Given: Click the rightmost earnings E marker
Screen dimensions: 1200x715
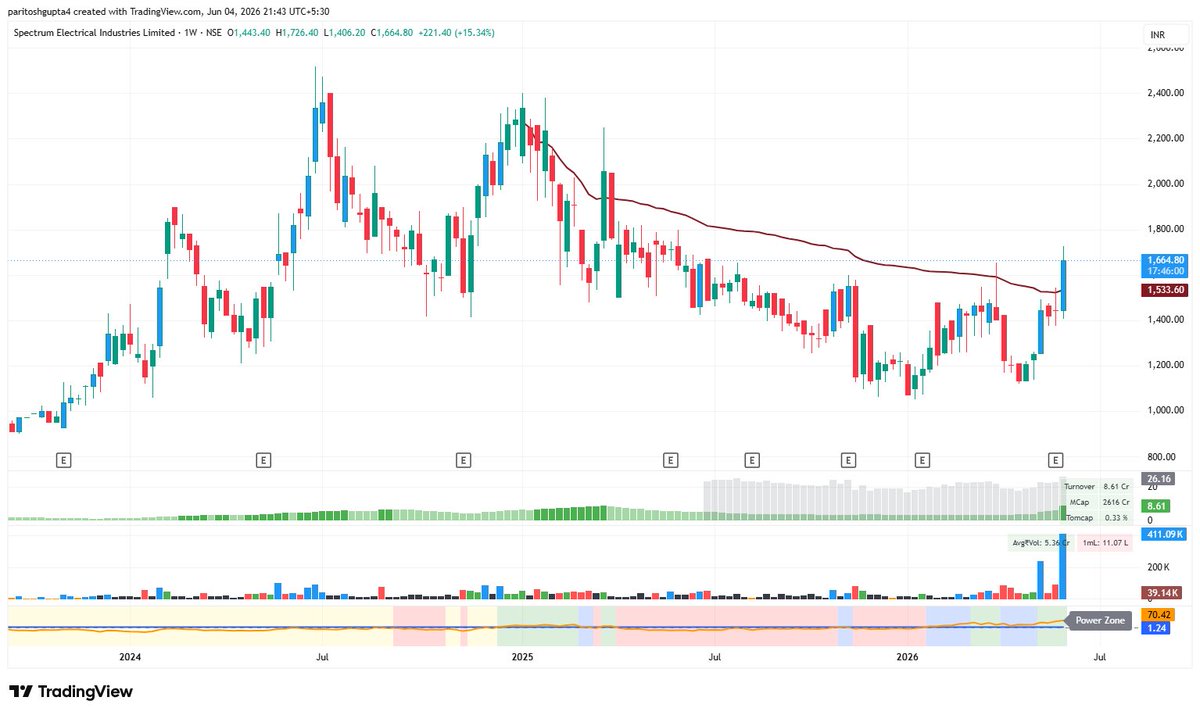Looking at the screenshot, I should pos(1055,460).
